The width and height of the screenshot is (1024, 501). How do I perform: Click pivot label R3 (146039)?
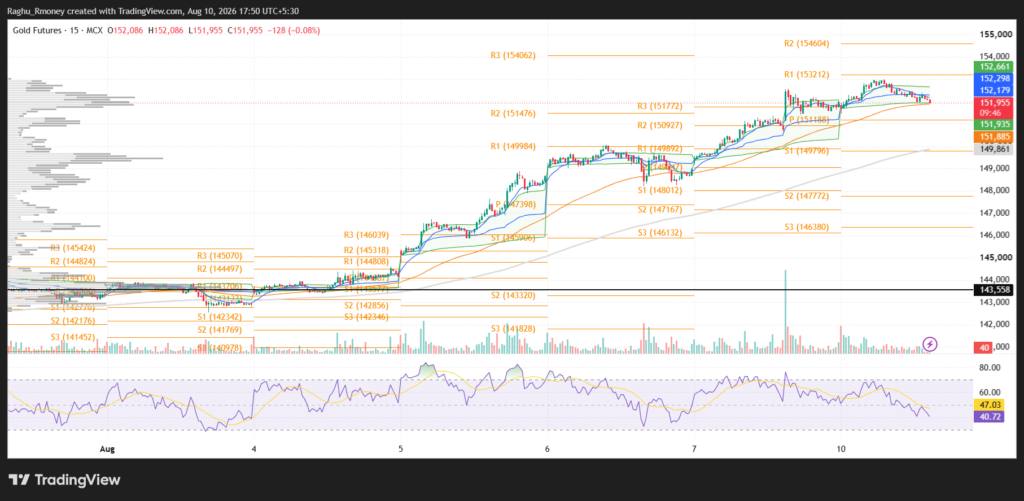[x=366, y=234]
